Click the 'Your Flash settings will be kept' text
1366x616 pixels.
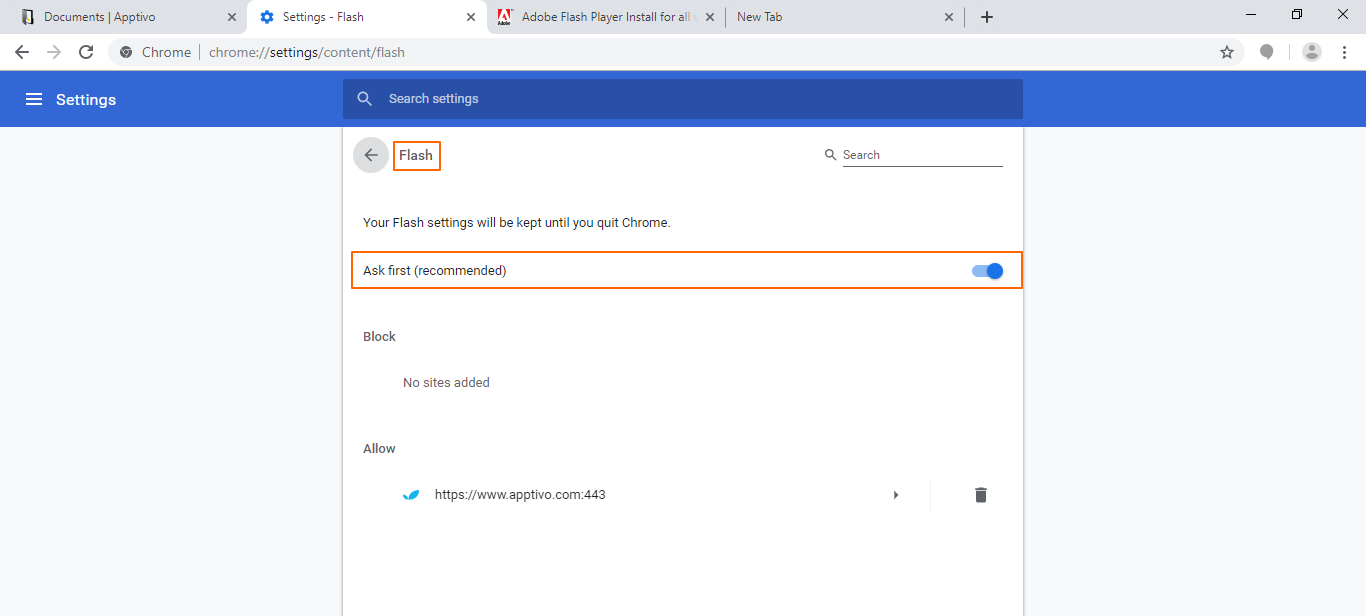coord(516,223)
